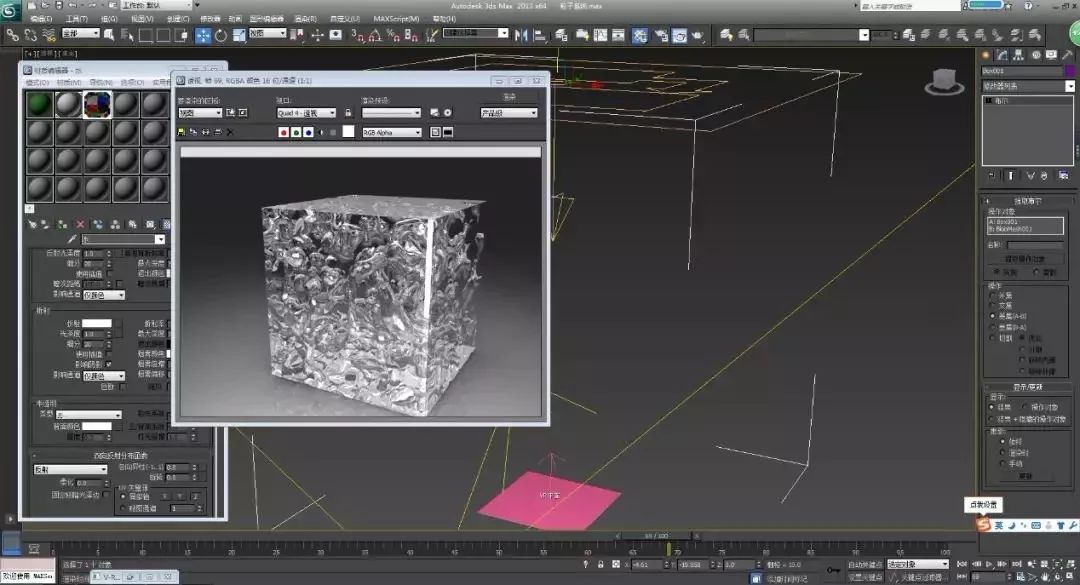Screen dimensions: 1080x585
Task: Toggle the Angle Snap tool
Action: [375, 35]
